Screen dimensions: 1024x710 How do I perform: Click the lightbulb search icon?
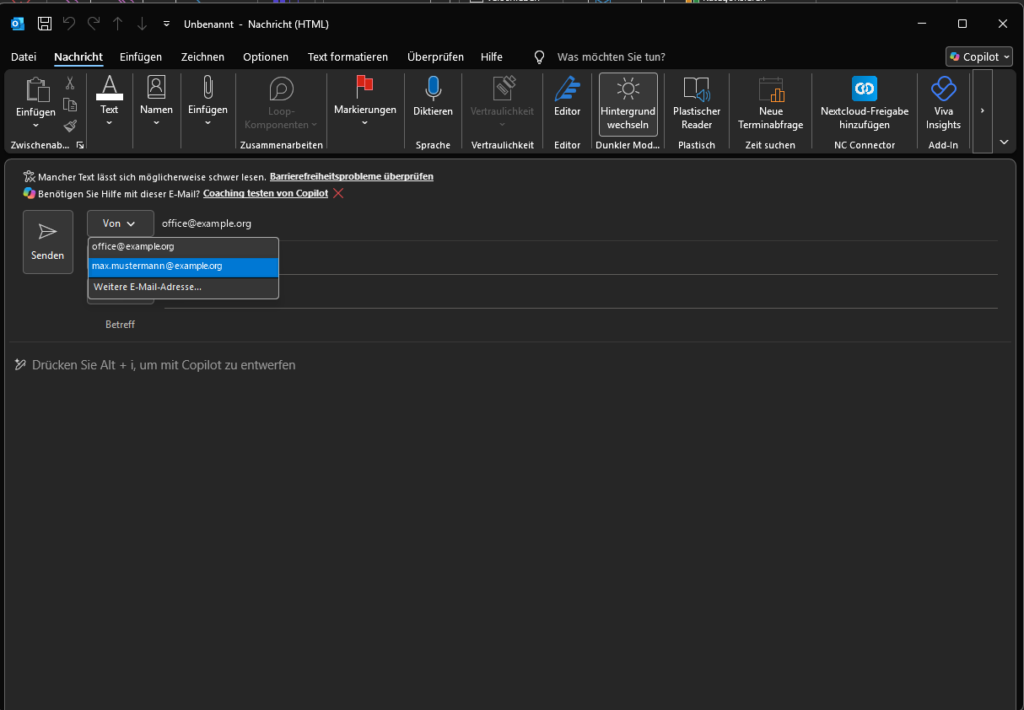(x=539, y=57)
